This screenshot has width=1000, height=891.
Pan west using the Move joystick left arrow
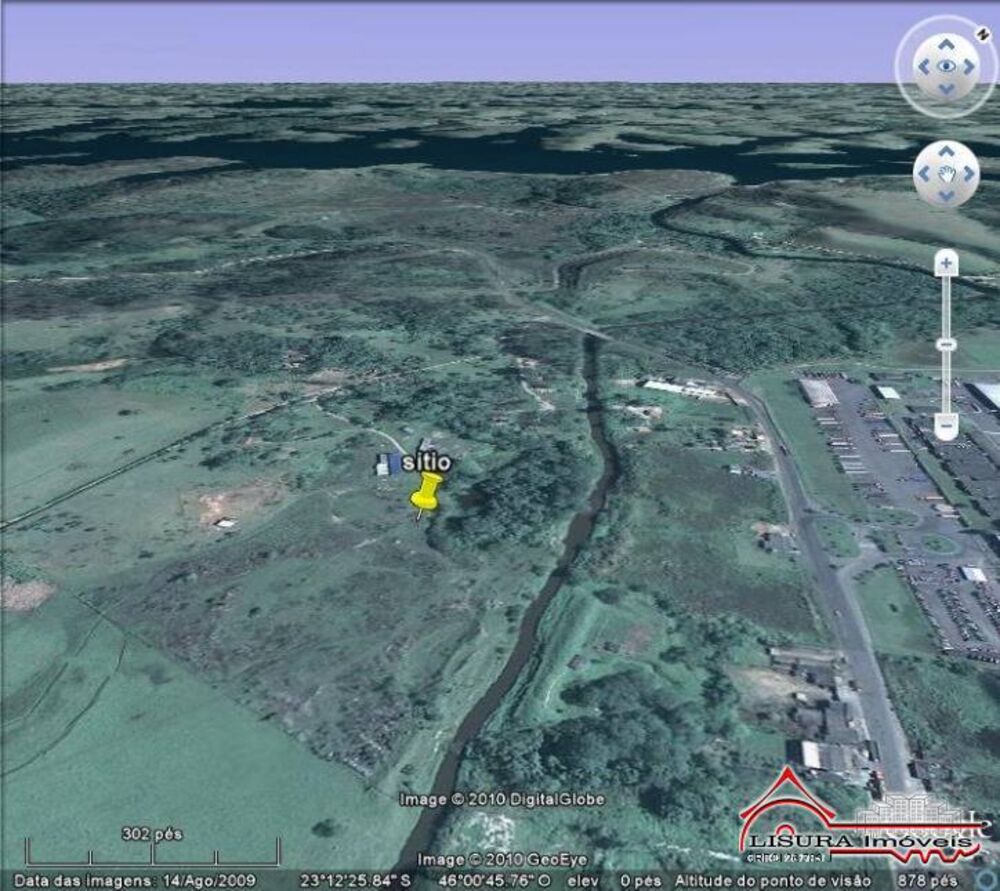click(x=924, y=172)
